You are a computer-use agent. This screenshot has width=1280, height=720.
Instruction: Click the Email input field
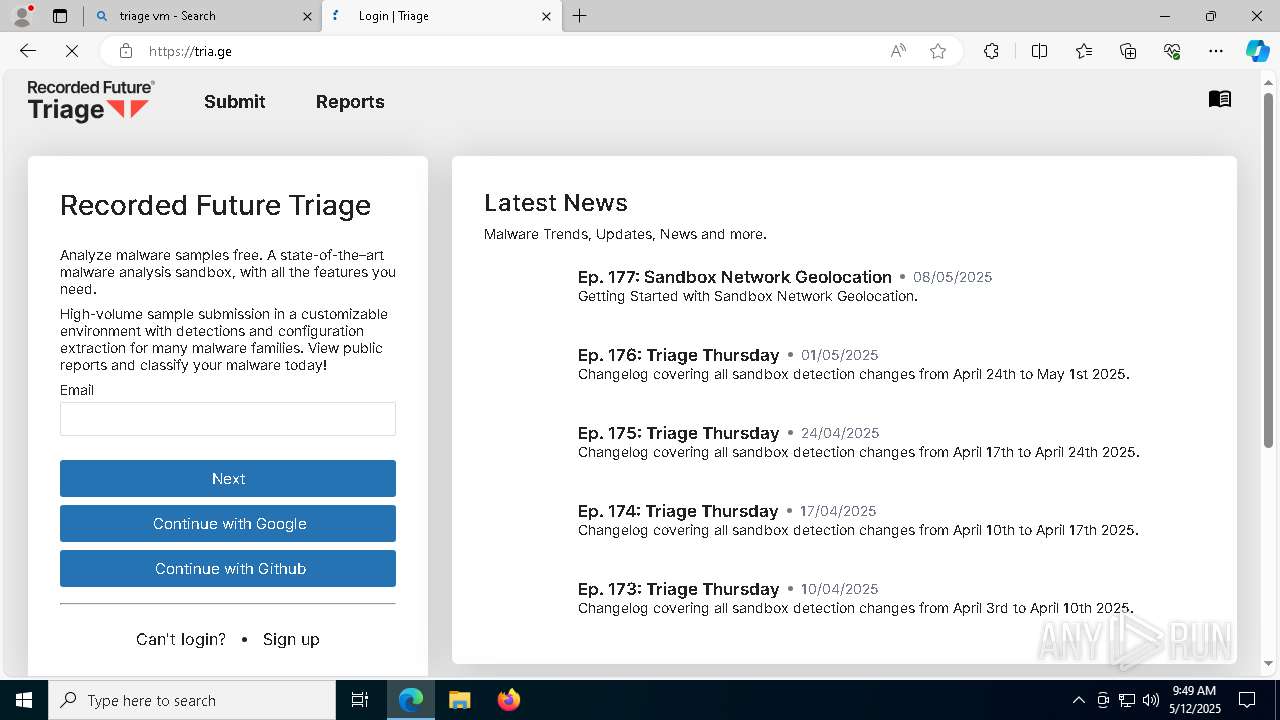coord(228,419)
